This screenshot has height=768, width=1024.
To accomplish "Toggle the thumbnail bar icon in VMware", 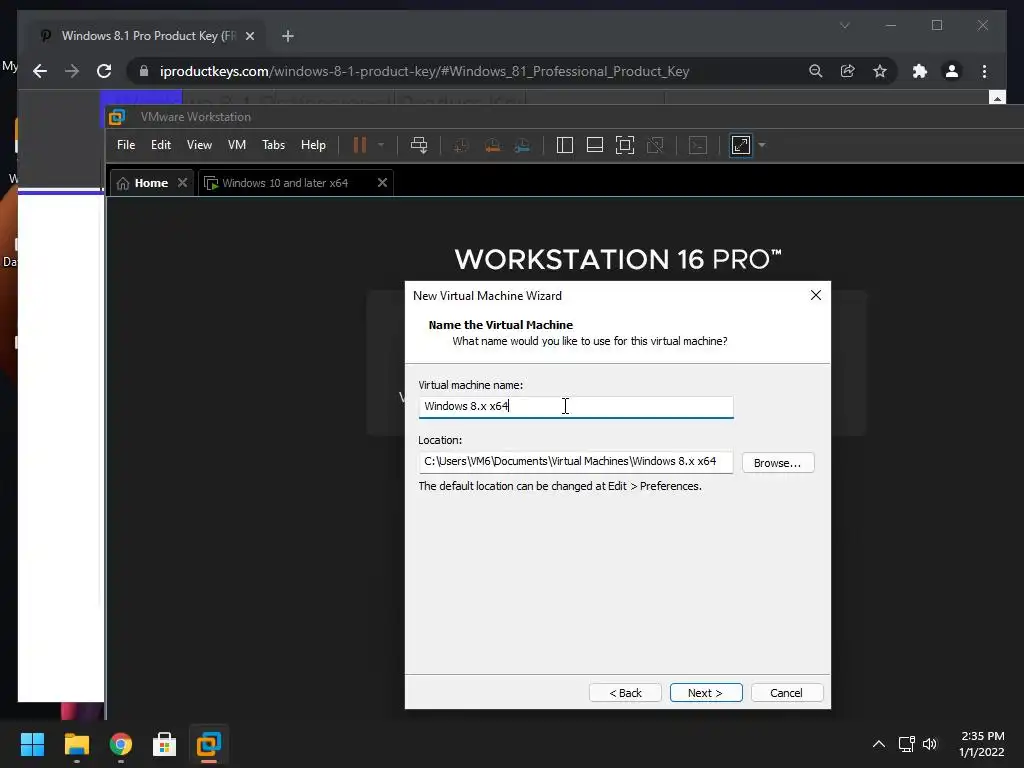I will coord(594,145).
